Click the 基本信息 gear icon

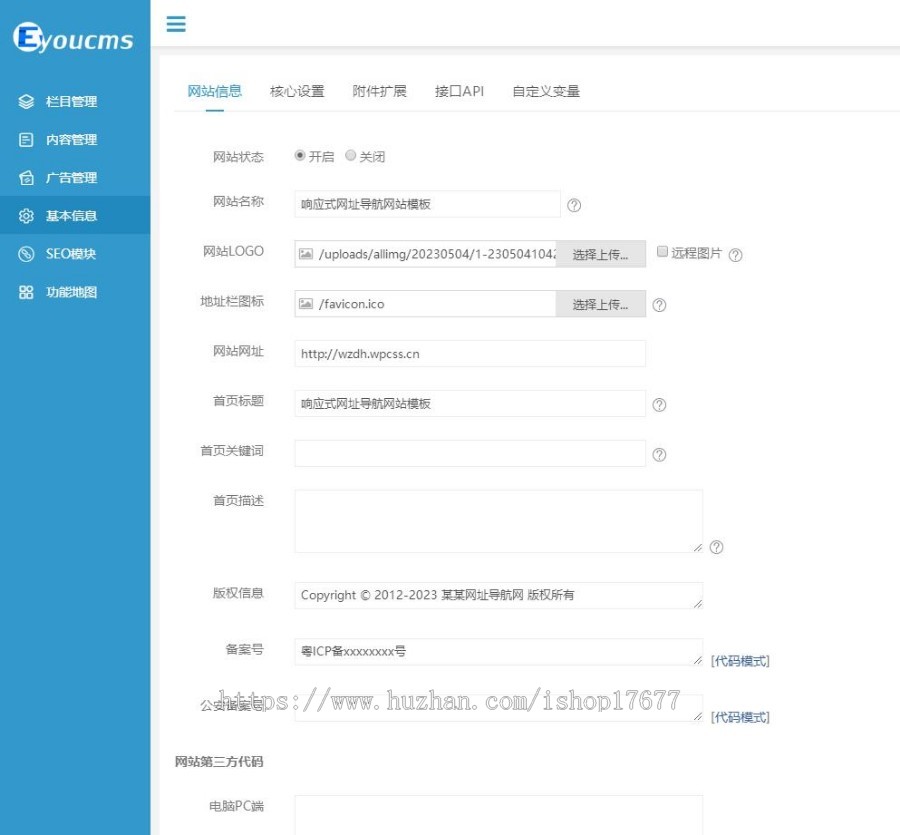coord(26,216)
